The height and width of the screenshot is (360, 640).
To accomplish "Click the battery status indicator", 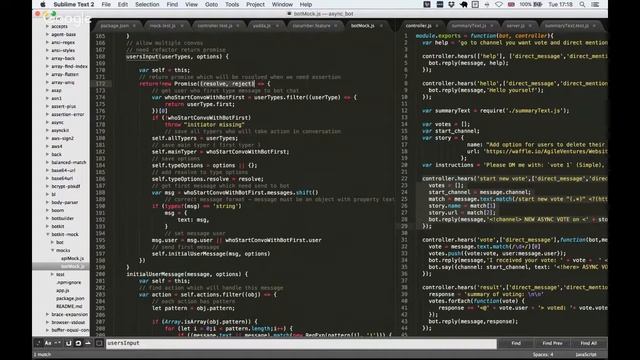I will (x=531, y=4).
